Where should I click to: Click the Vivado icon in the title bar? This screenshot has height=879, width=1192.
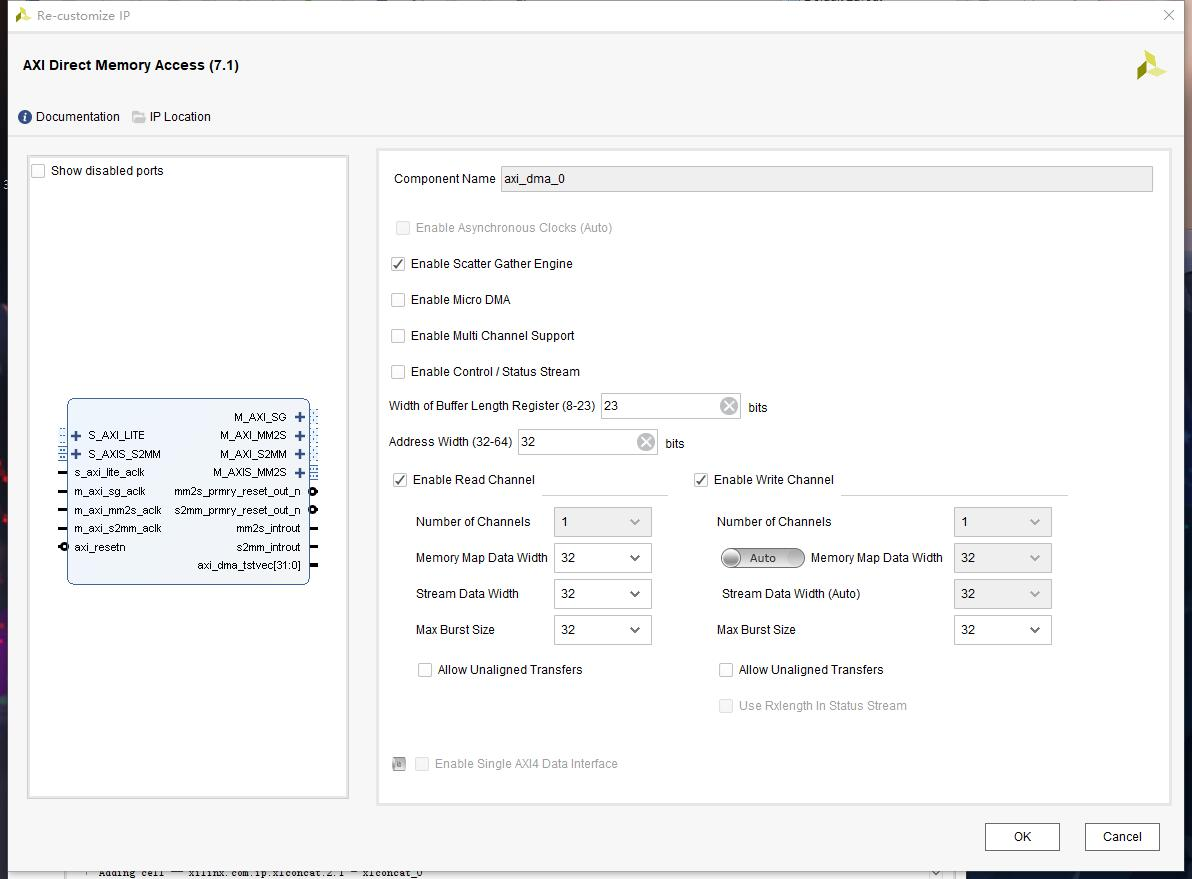click(x=23, y=15)
